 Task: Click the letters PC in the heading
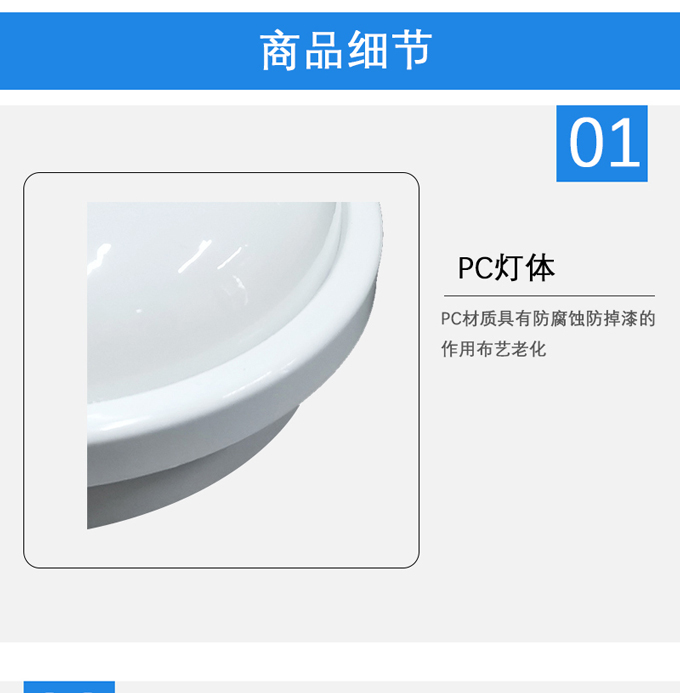475,268
